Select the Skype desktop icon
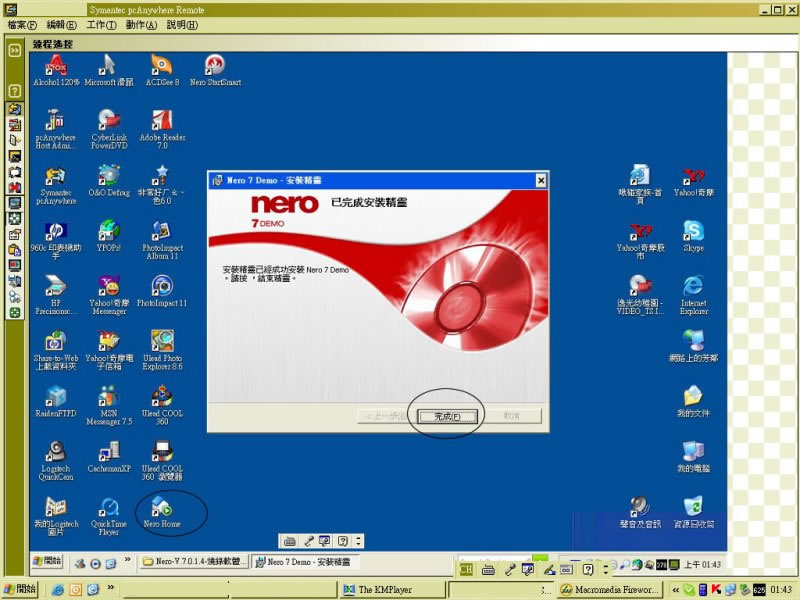Screen dimensions: 800x600 [693, 236]
